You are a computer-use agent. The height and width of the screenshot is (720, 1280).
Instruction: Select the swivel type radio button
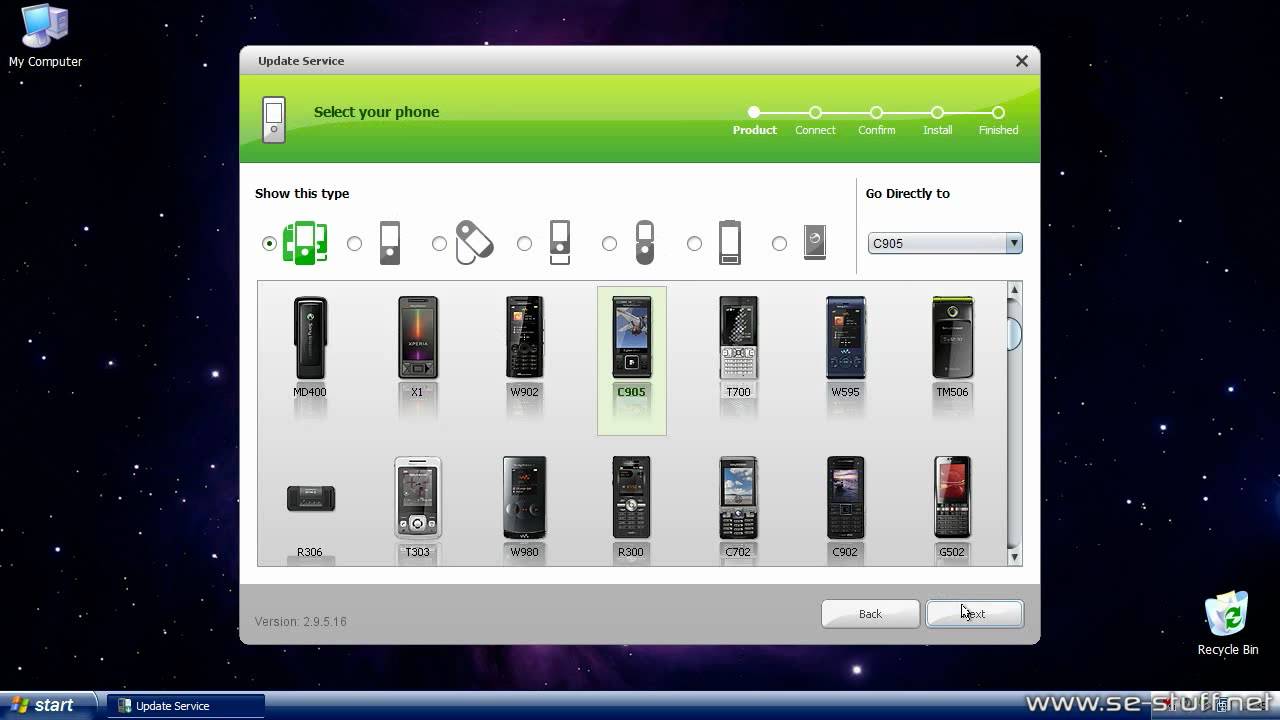click(439, 243)
